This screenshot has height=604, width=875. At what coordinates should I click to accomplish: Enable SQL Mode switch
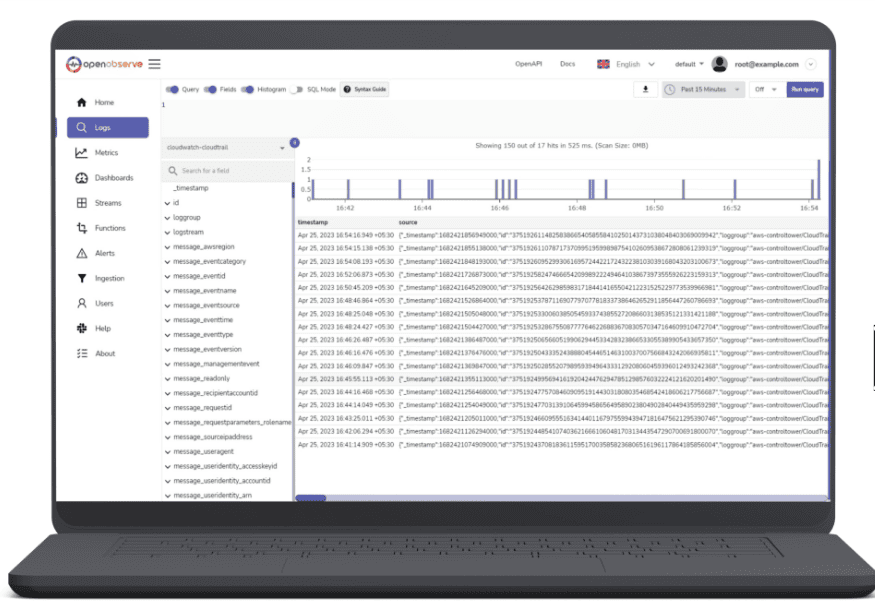tap(296, 89)
